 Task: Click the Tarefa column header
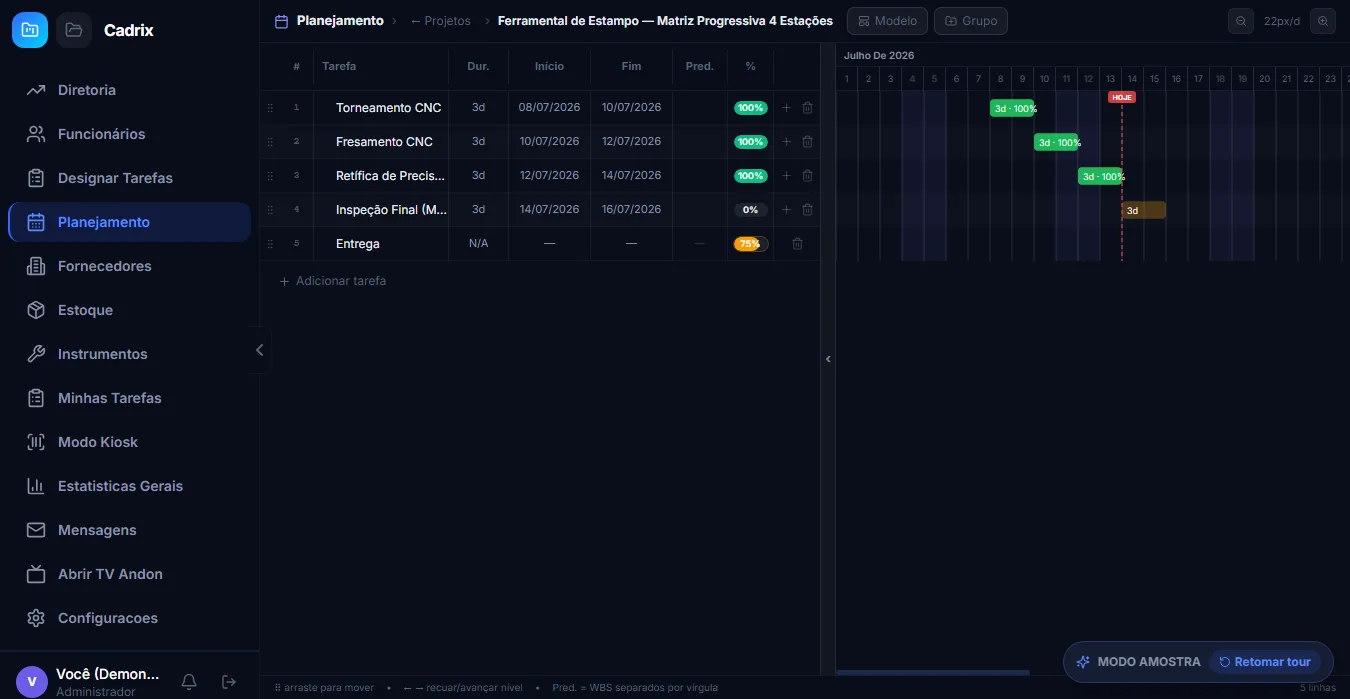(x=339, y=66)
